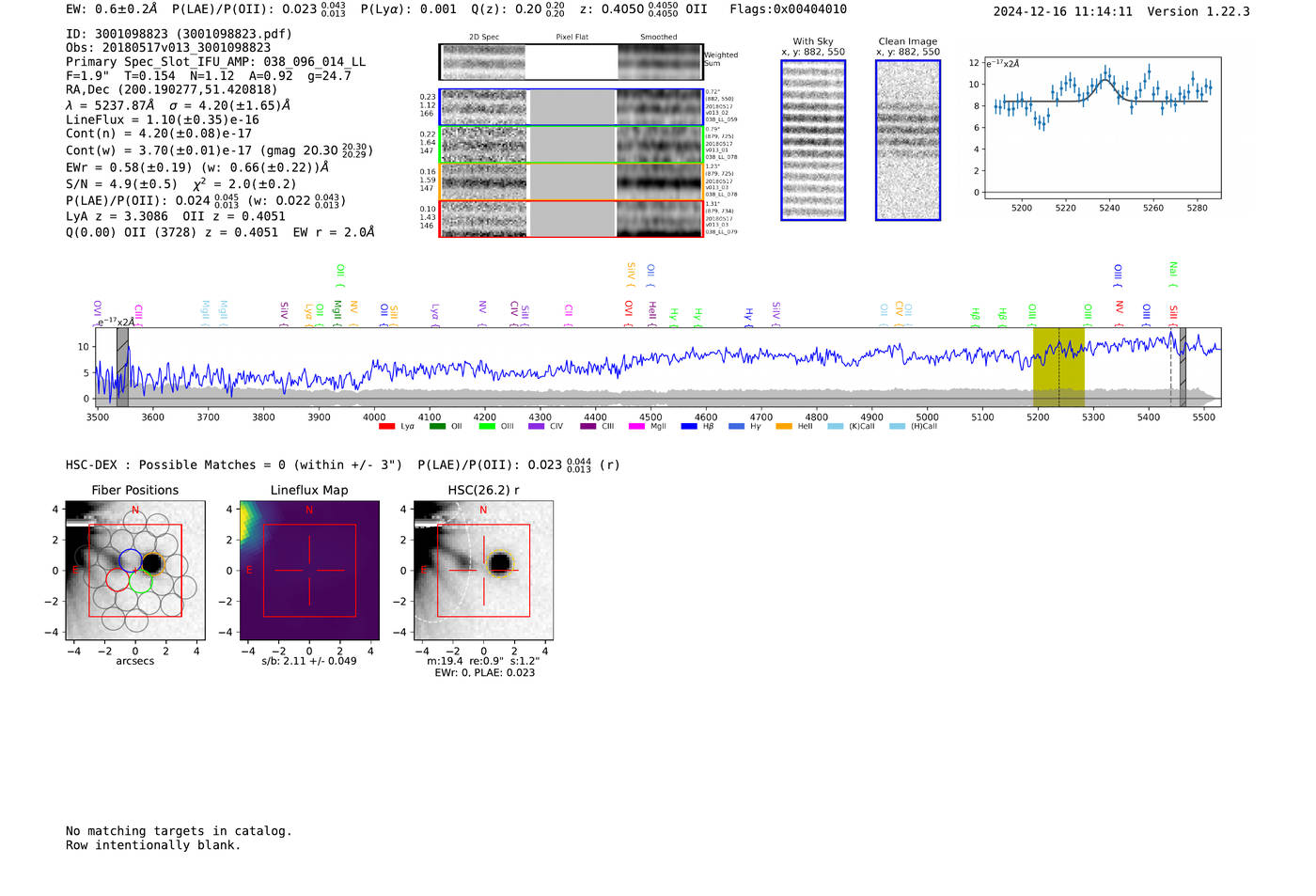The width and height of the screenshot is (1316, 896).
Task: Open the "With Sky" cutout image
Action: tap(813, 140)
